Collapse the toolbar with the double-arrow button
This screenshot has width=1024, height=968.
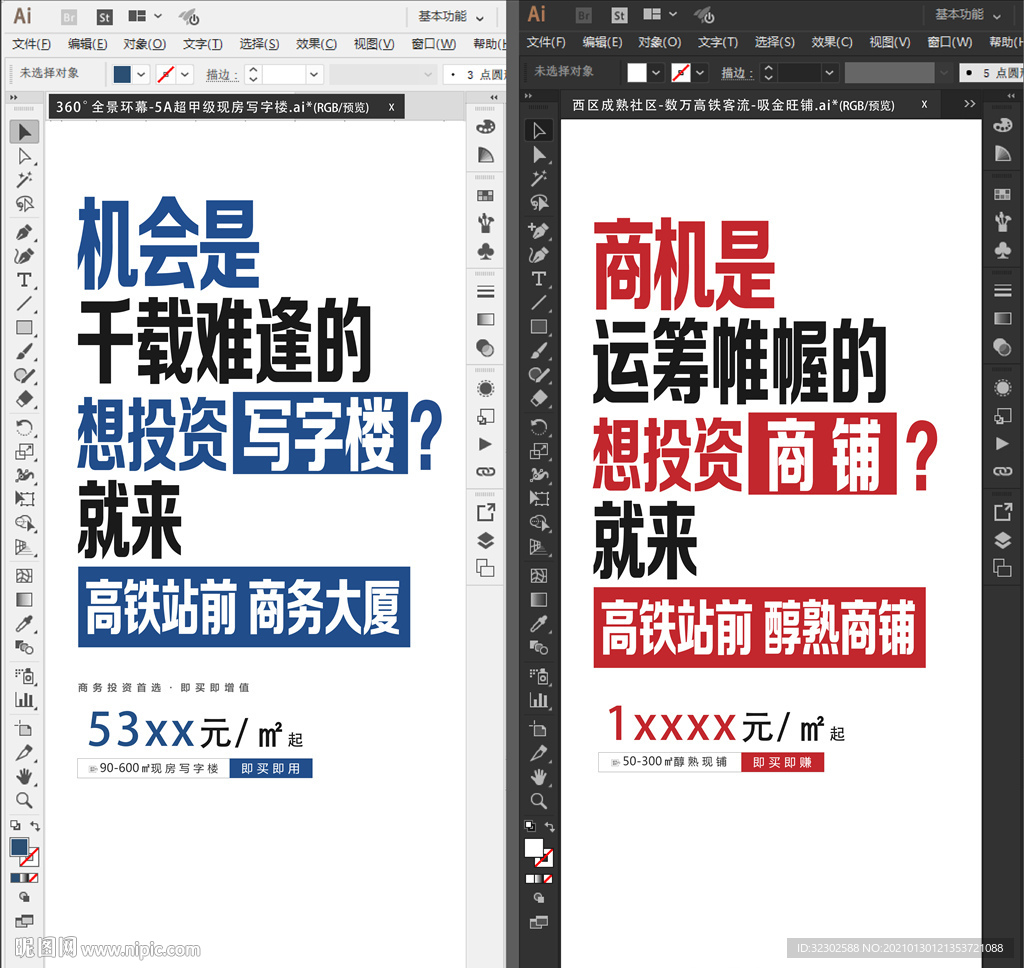click(x=12, y=98)
